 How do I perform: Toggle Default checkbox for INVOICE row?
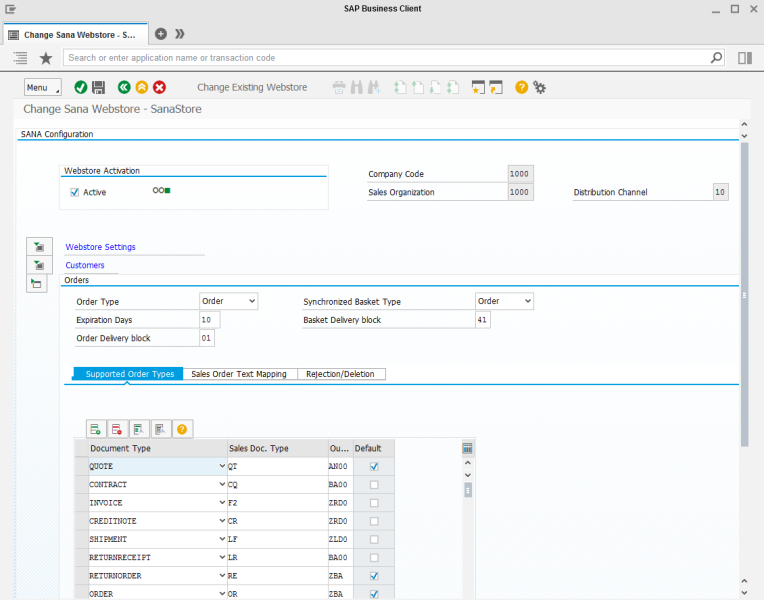pyautogui.click(x=374, y=503)
